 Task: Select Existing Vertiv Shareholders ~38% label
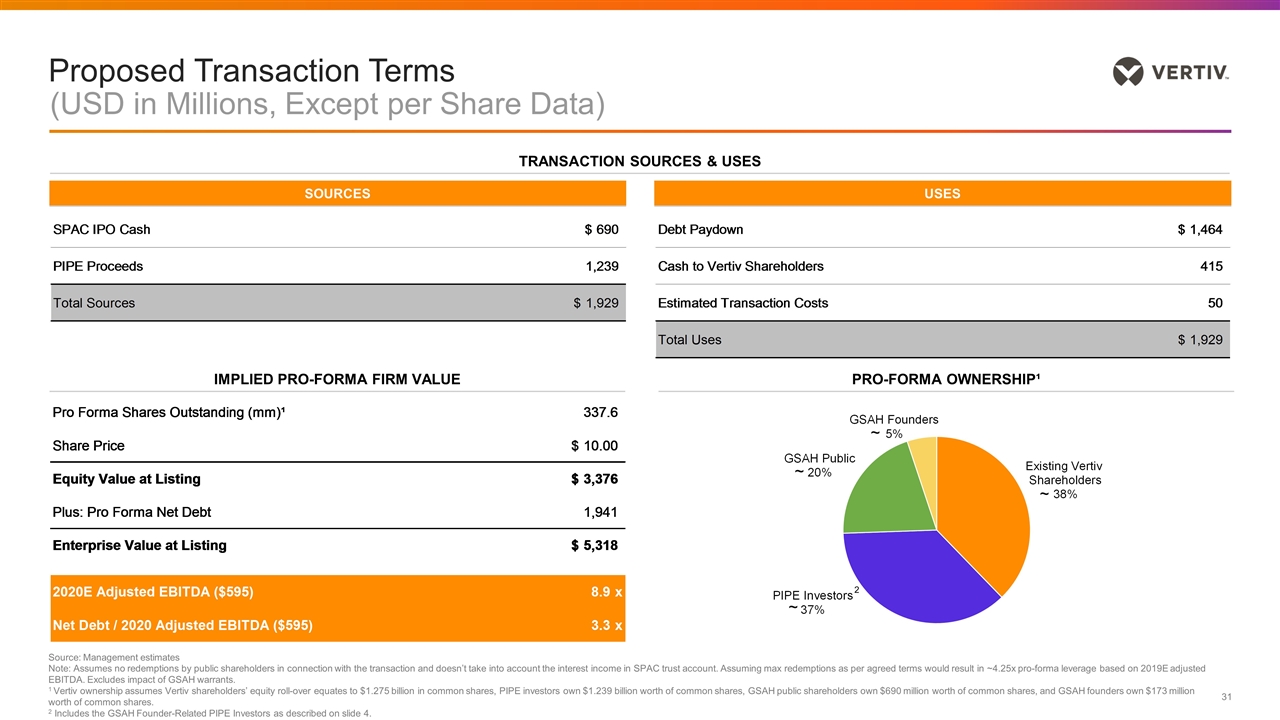[x=1063, y=480]
